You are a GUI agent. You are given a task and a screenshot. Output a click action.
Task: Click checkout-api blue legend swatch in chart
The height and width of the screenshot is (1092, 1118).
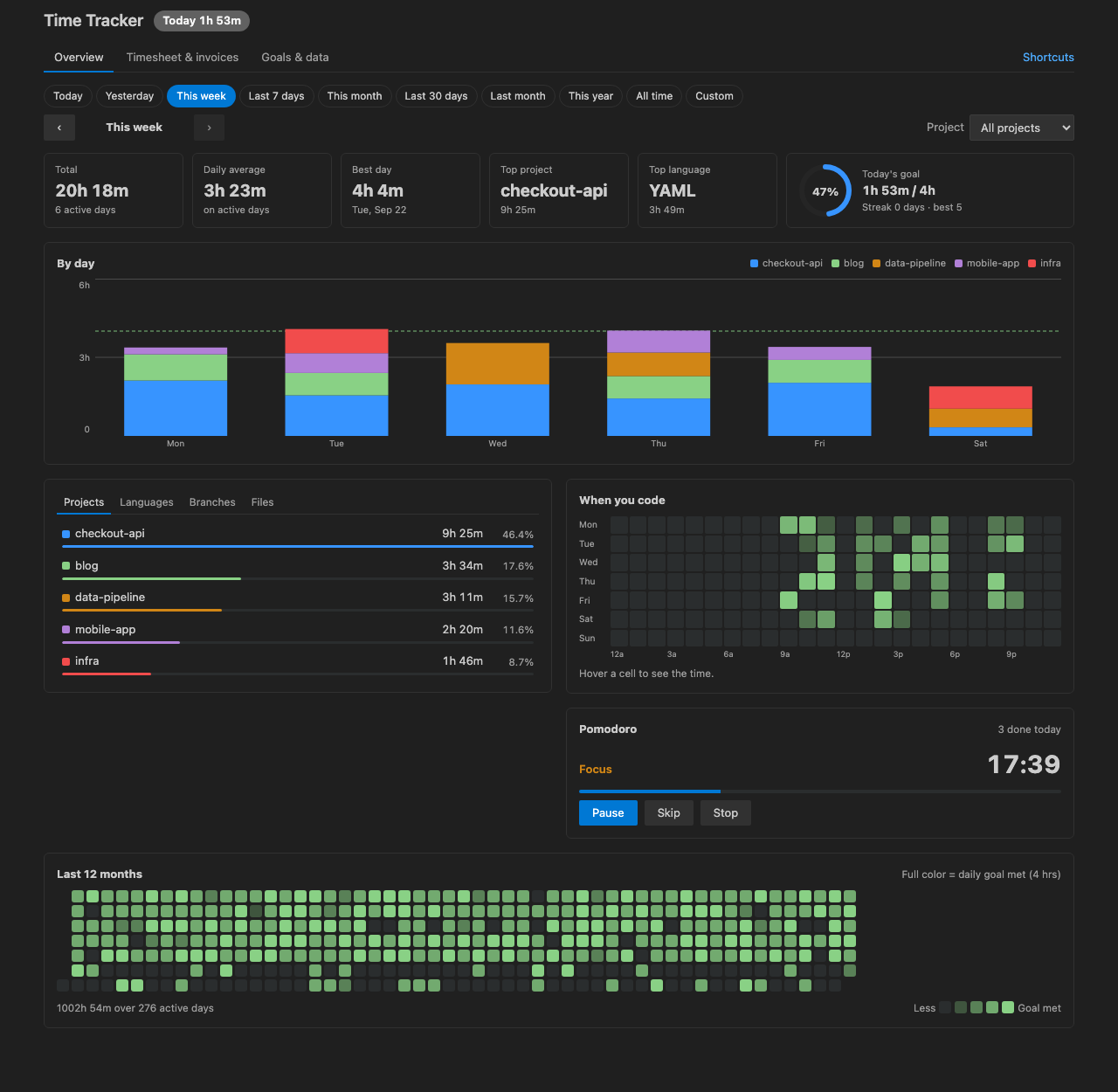(754, 264)
